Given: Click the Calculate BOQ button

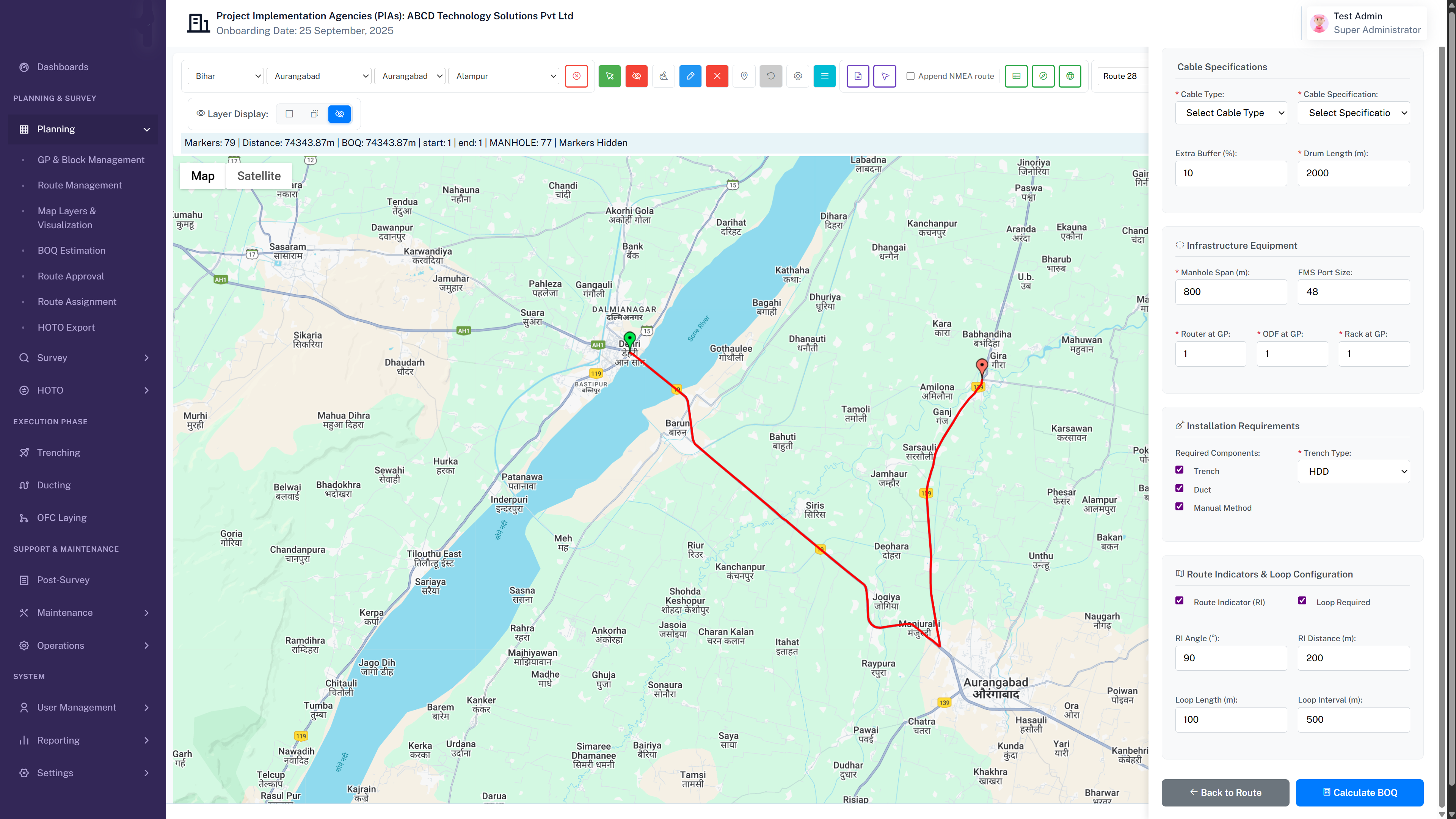Looking at the screenshot, I should point(1359,792).
